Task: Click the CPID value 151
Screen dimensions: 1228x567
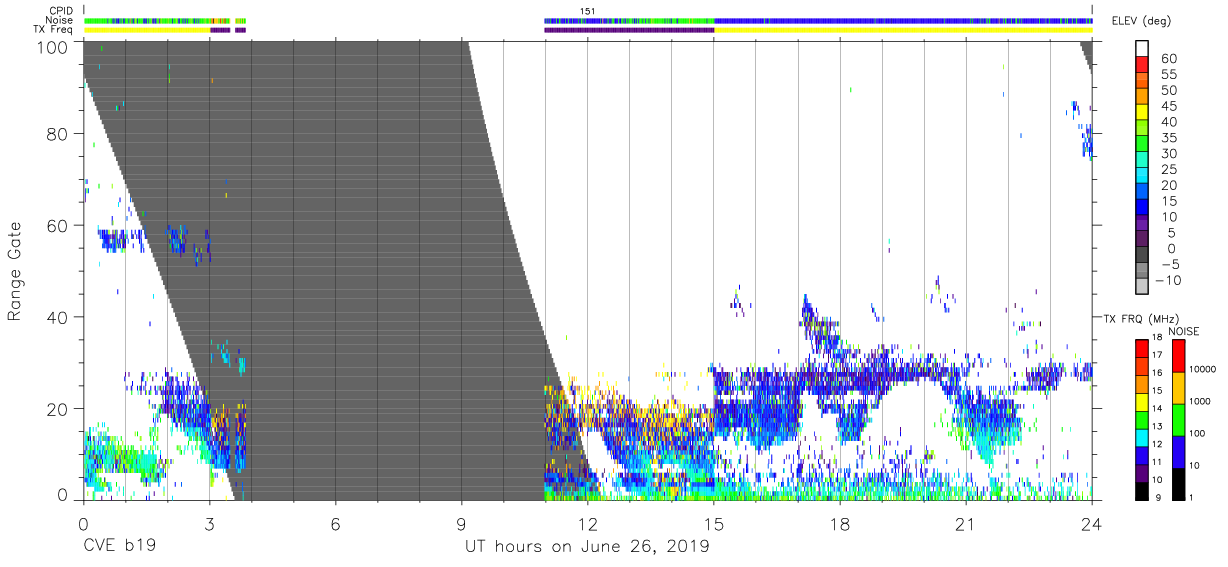Action: click(x=587, y=11)
